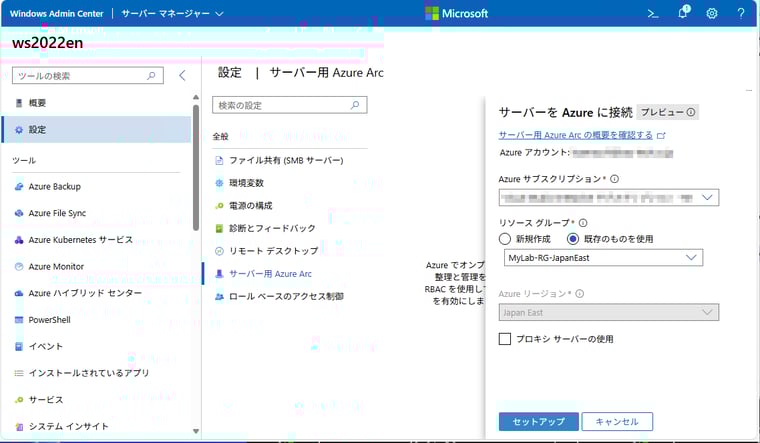Screen dimensions: 760x443
Task: Click the sidebar scrollbar up arrow
Action: (196, 97)
